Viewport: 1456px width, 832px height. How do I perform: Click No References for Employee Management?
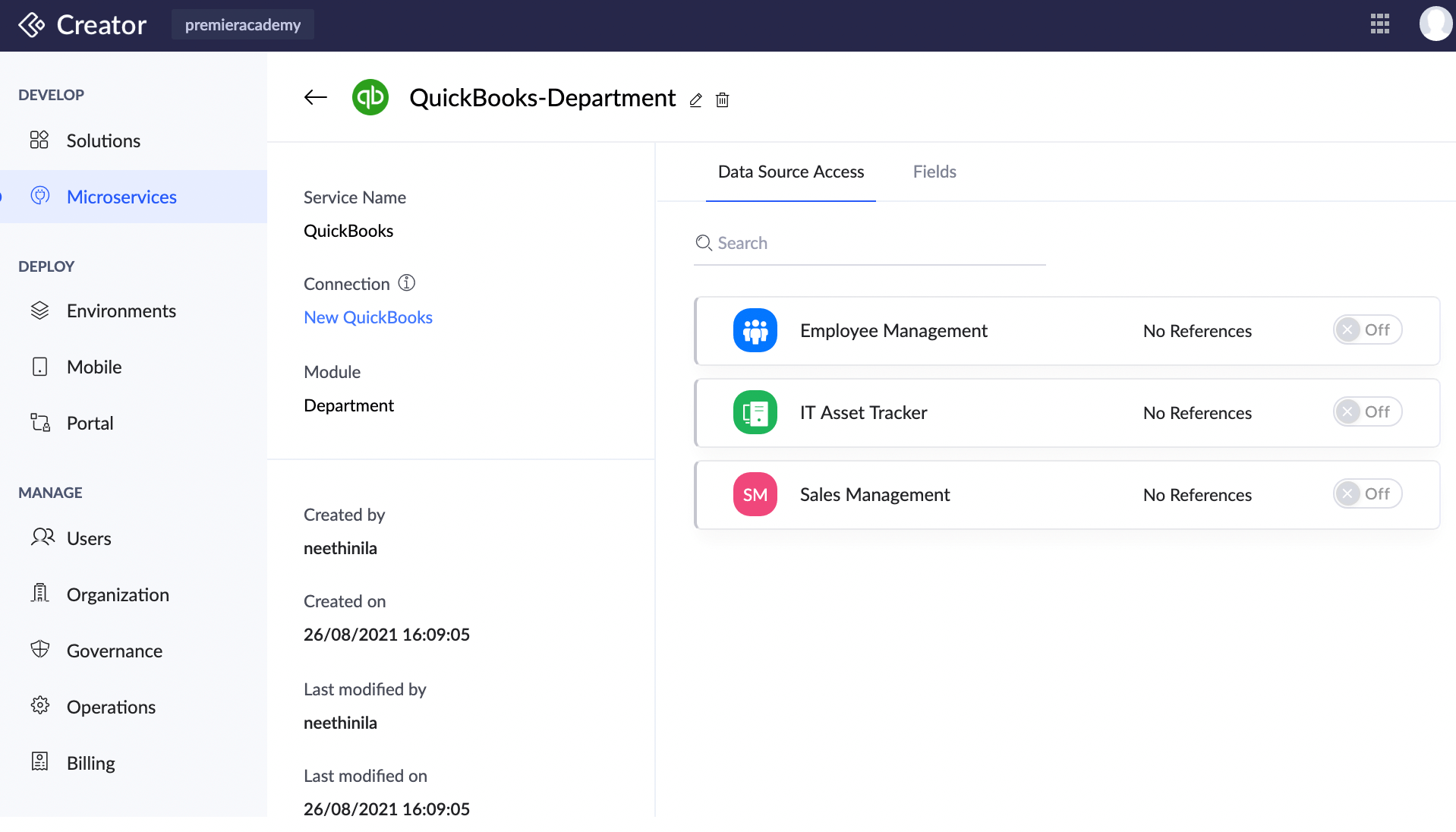tap(1197, 331)
